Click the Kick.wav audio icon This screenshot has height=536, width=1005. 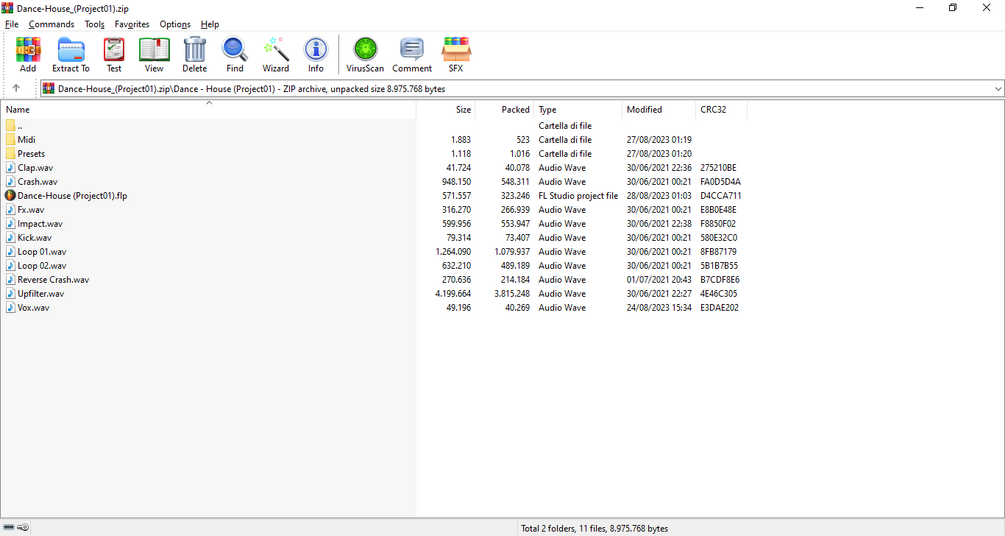pyautogui.click(x=10, y=237)
